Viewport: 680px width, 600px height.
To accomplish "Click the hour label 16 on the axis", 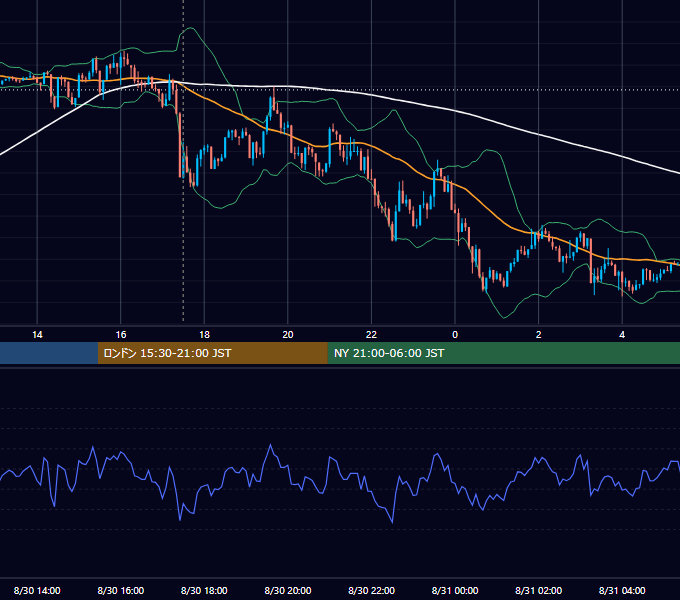I will pyautogui.click(x=121, y=335).
